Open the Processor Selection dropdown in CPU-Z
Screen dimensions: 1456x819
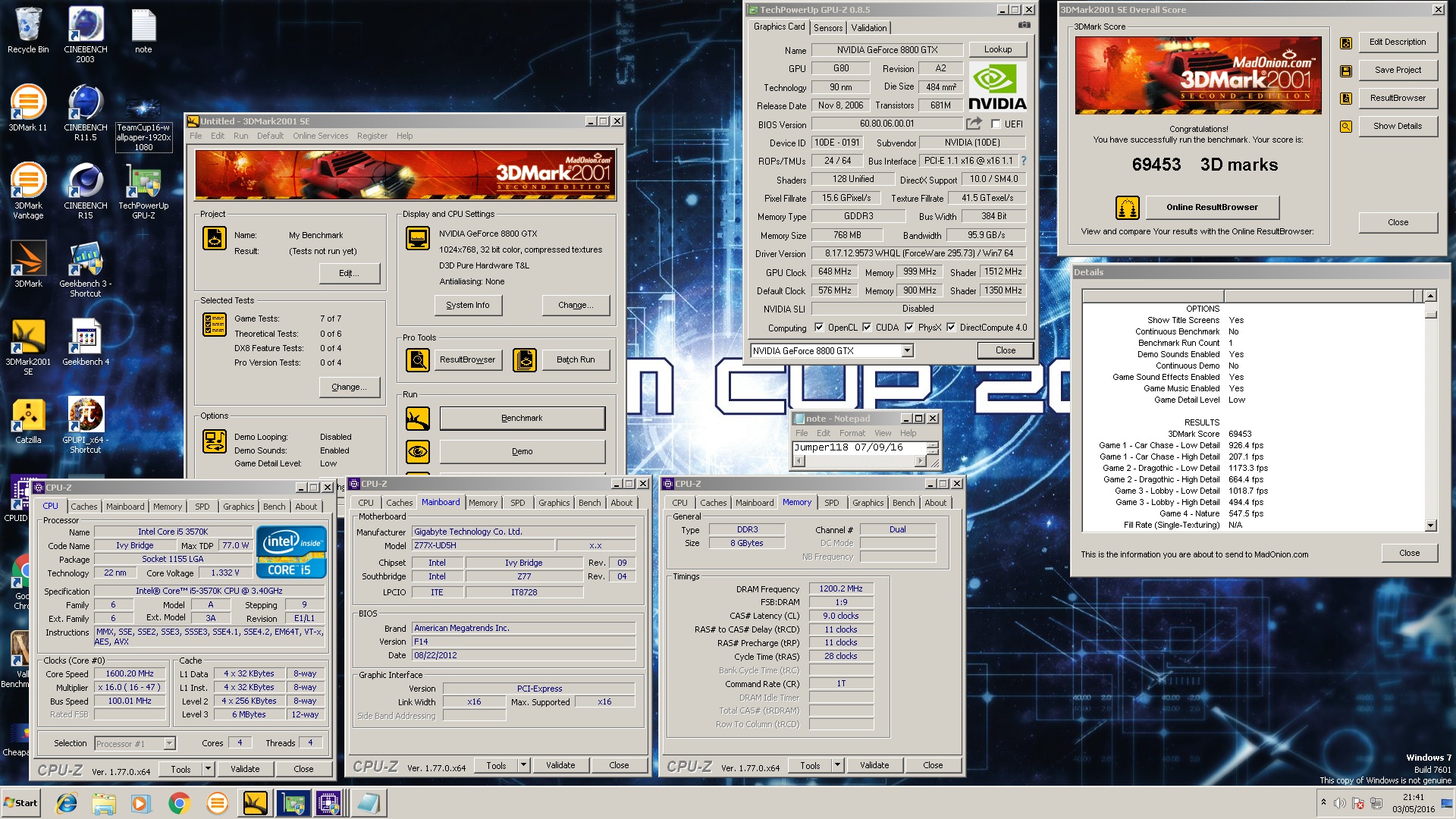point(169,743)
